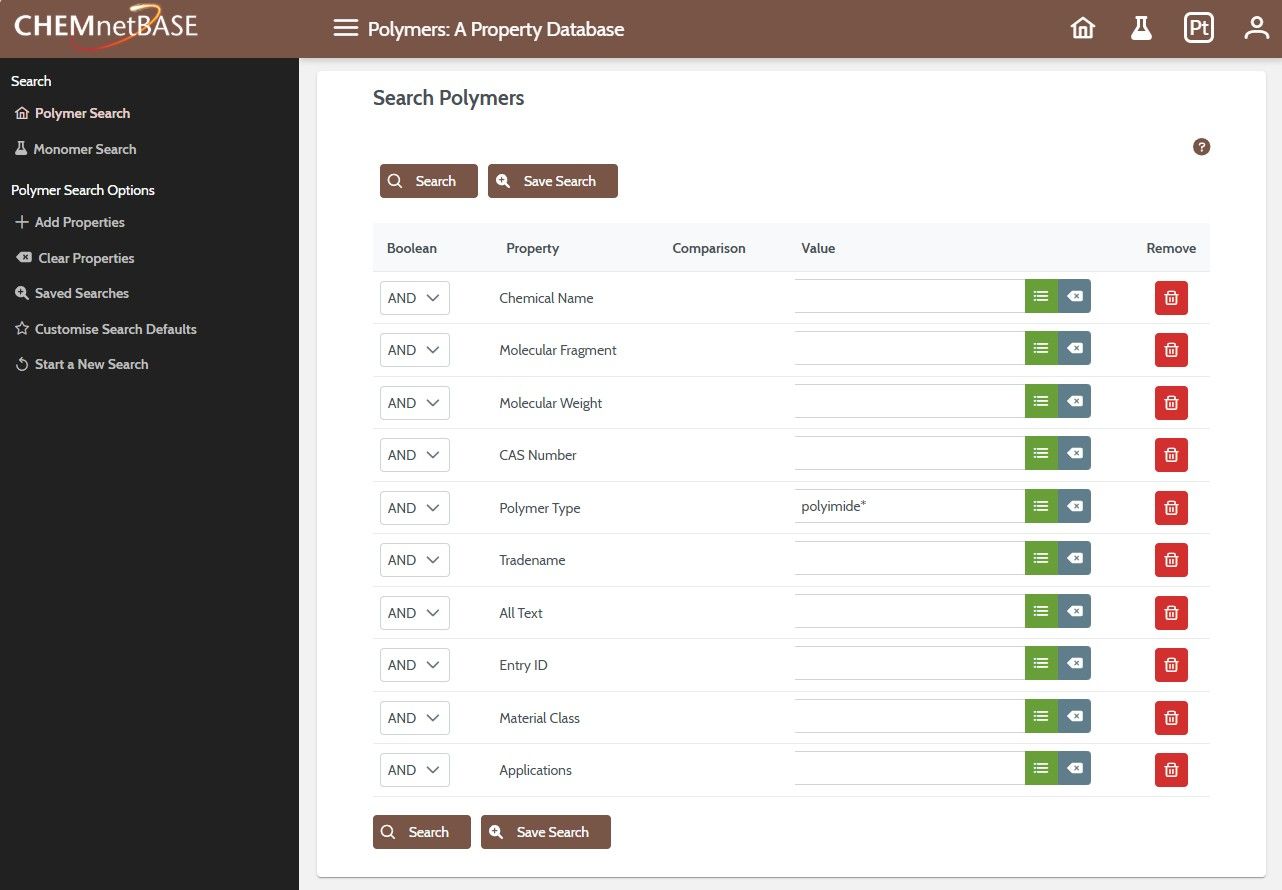
Task: Click the top Search button
Action: (x=429, y=181)
